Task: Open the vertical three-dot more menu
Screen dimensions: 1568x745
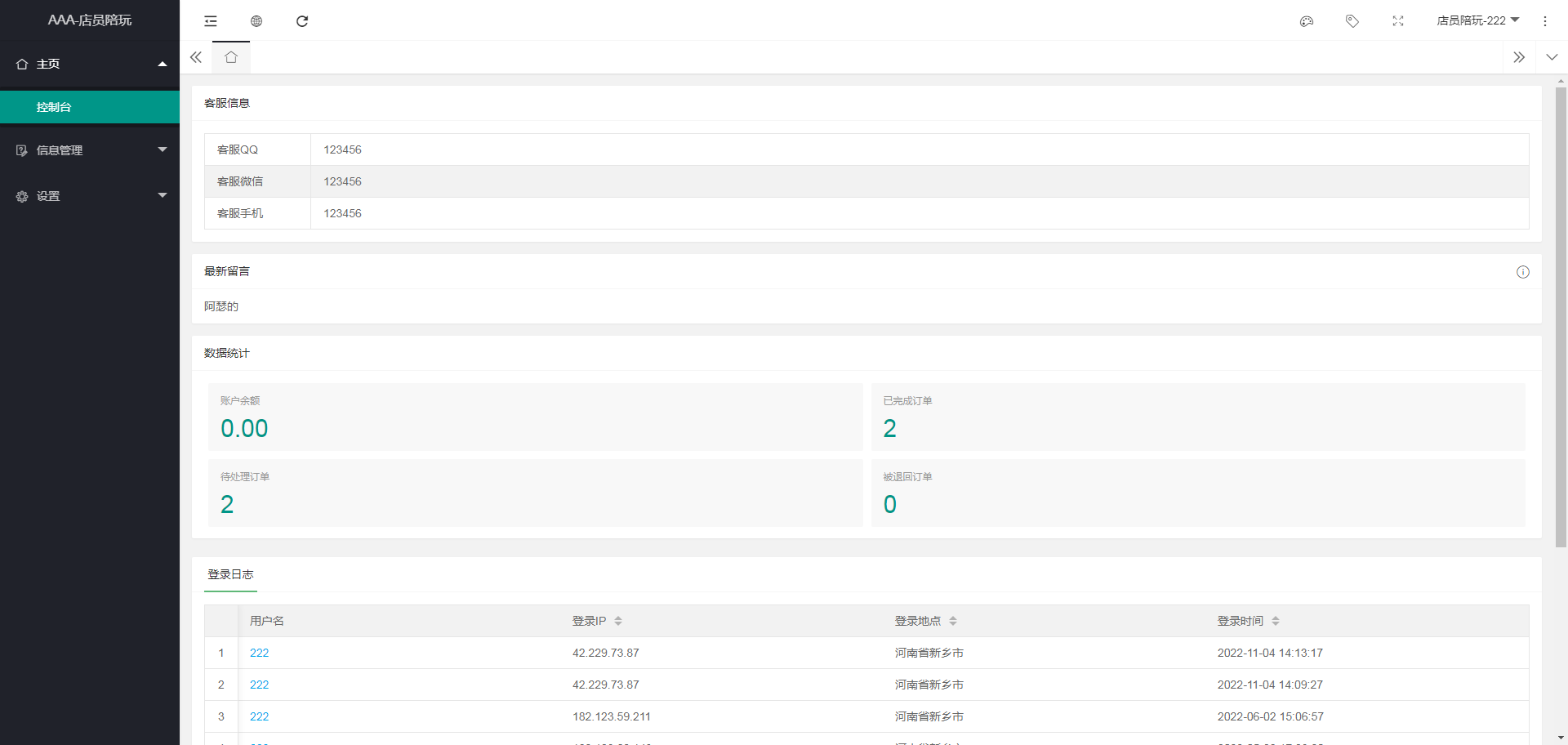Action: coord(1545,21)
